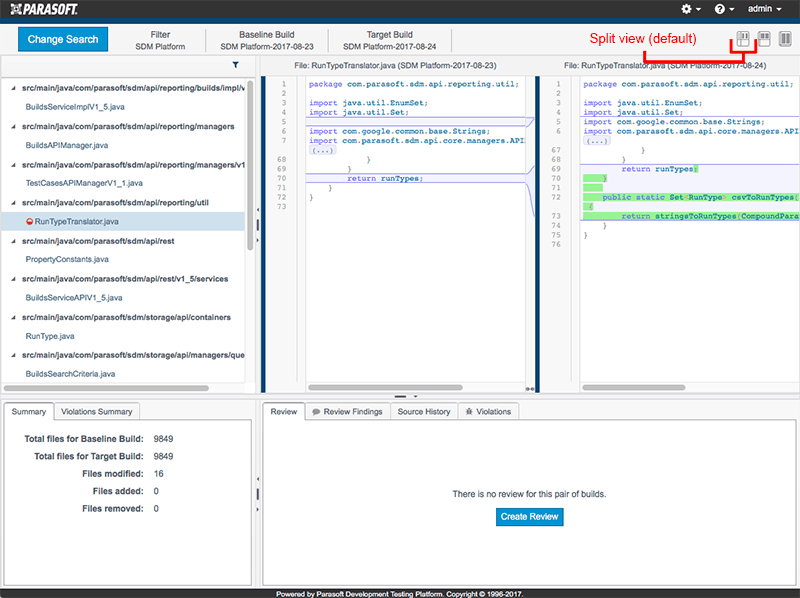Image resolution: width=800 pixels, height=598 pixels.
Task: Open BuildsSearchCriteria.java file
Action: [x=70, y=374]
